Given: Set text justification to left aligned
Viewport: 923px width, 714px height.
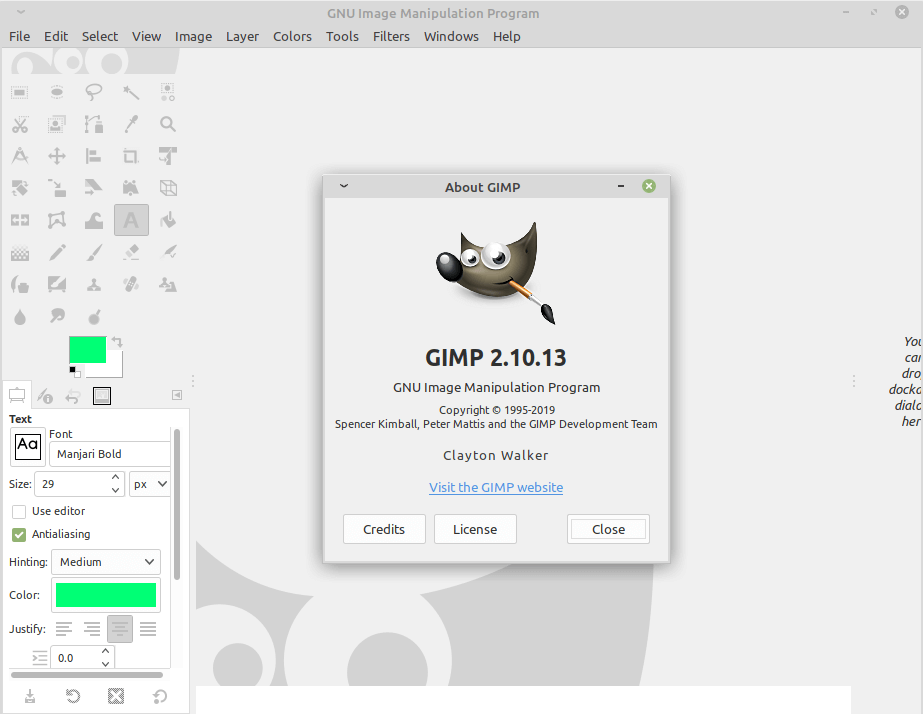Looking at the screenshot, I should point(64,629).
